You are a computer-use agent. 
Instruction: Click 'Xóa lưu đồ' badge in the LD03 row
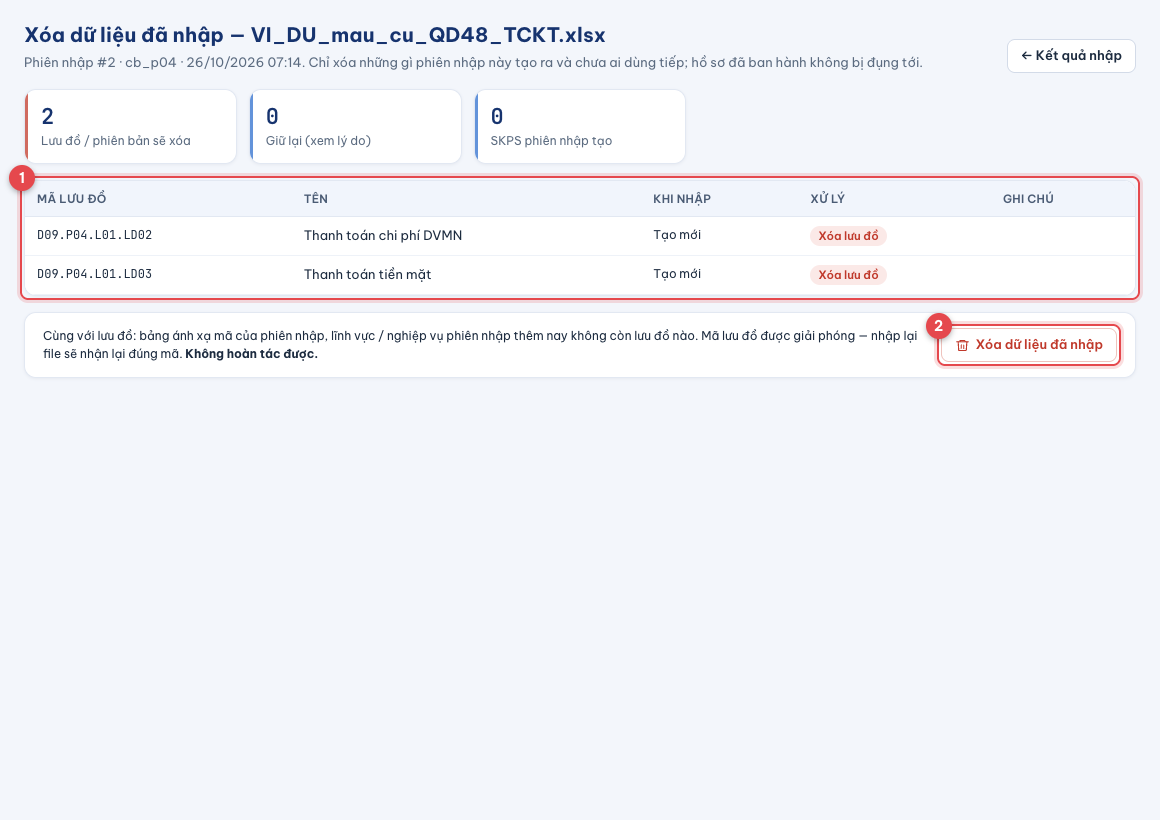click(848, 275)
